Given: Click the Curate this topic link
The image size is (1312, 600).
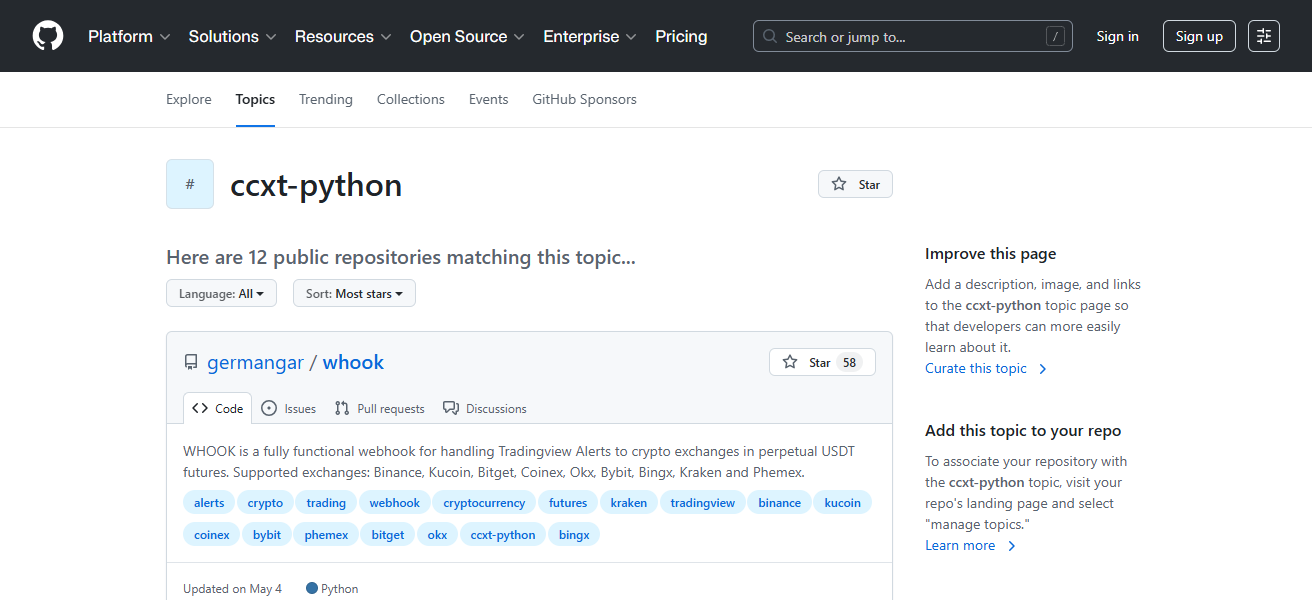Looking at the screenshot, I should click(986, 368).
